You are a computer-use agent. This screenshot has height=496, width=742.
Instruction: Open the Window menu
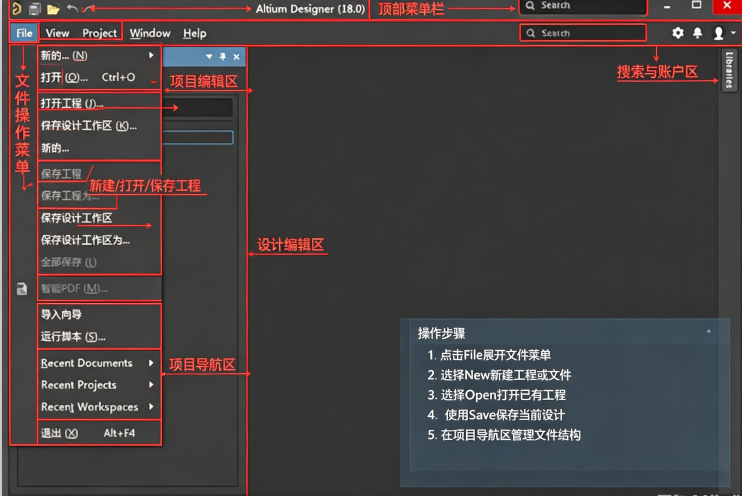tap(150, 33)
